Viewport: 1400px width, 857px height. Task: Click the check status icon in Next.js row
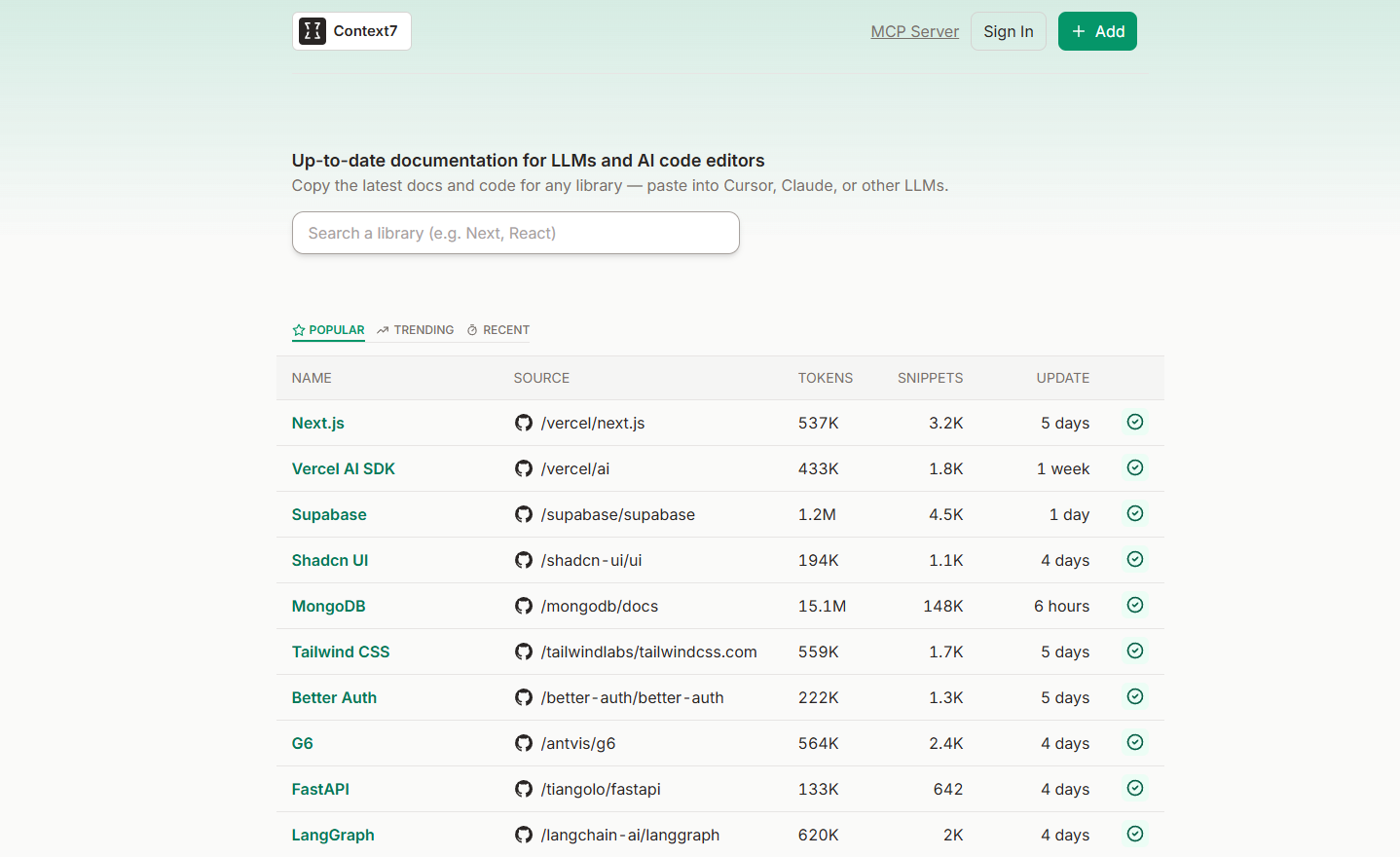[x=1135, y=422]
